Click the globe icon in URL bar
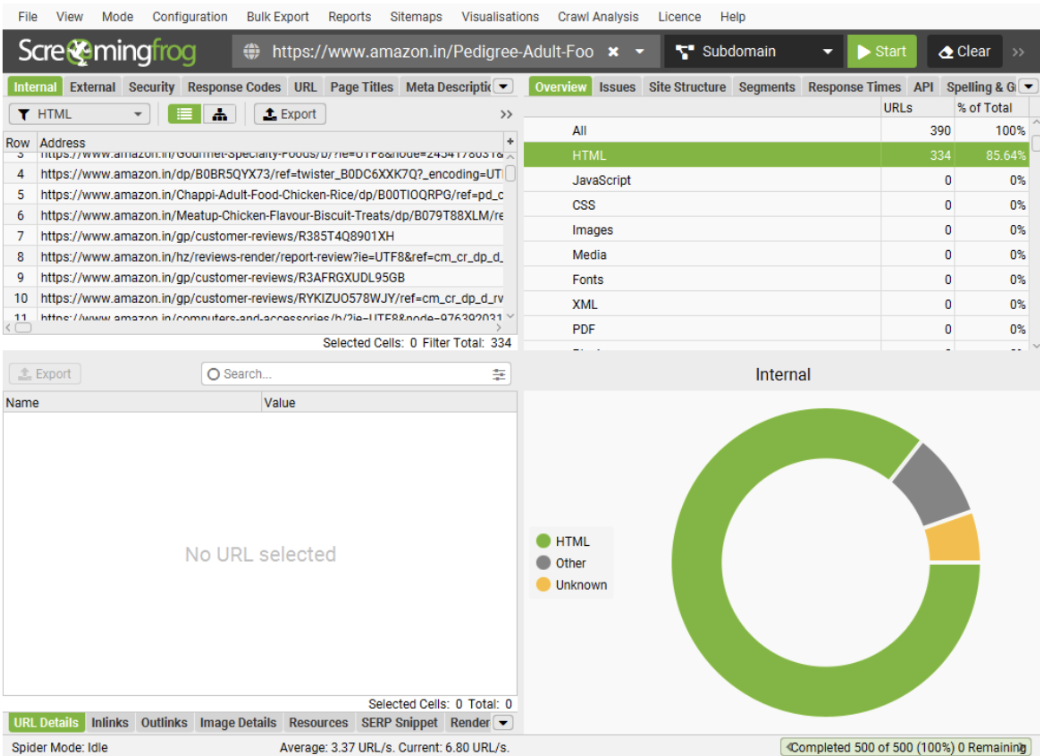Image resolution: width=1040 pixels, height=756 pixels. 251,51
